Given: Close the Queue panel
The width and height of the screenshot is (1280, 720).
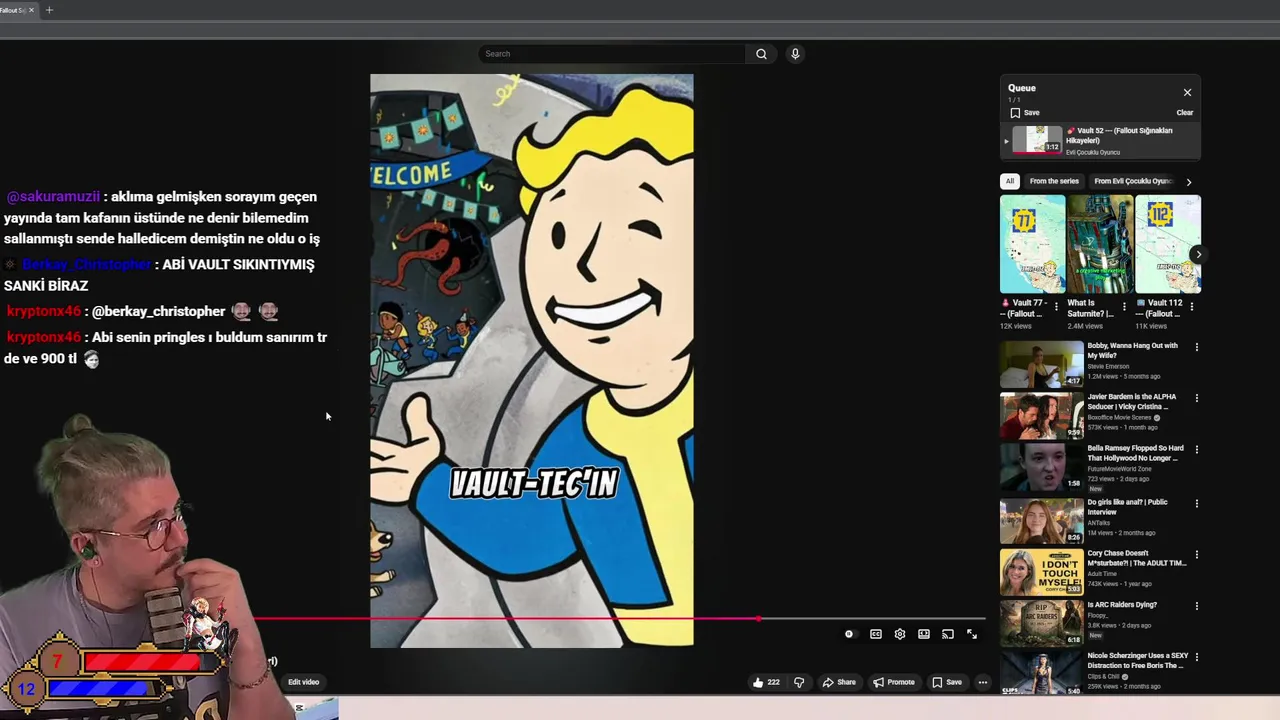Looking at the screenshot, I should click(1187, 92).
